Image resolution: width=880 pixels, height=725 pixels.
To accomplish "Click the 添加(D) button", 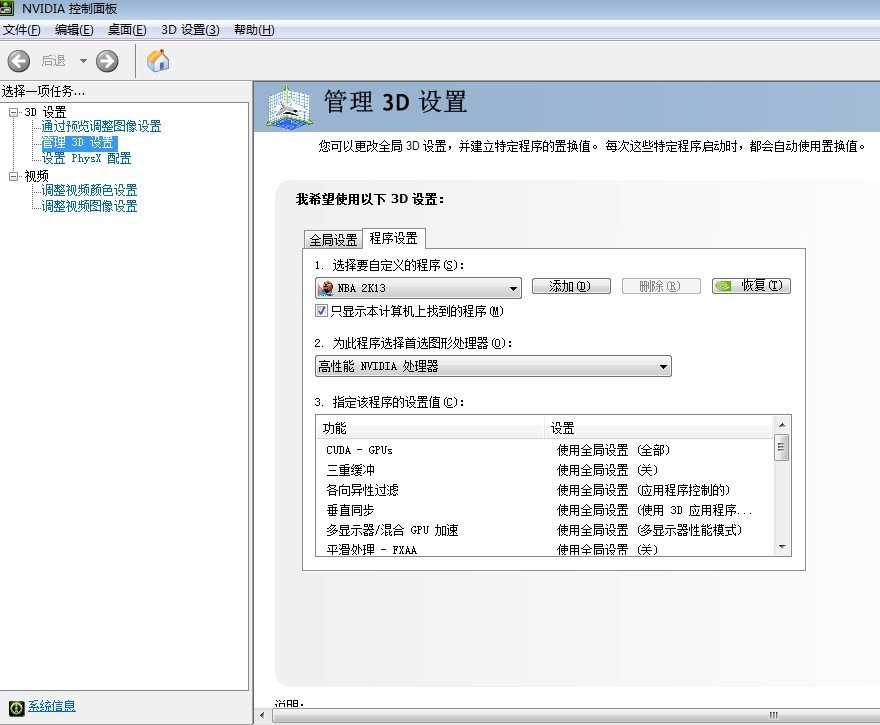I will click(x=571, y=286).
